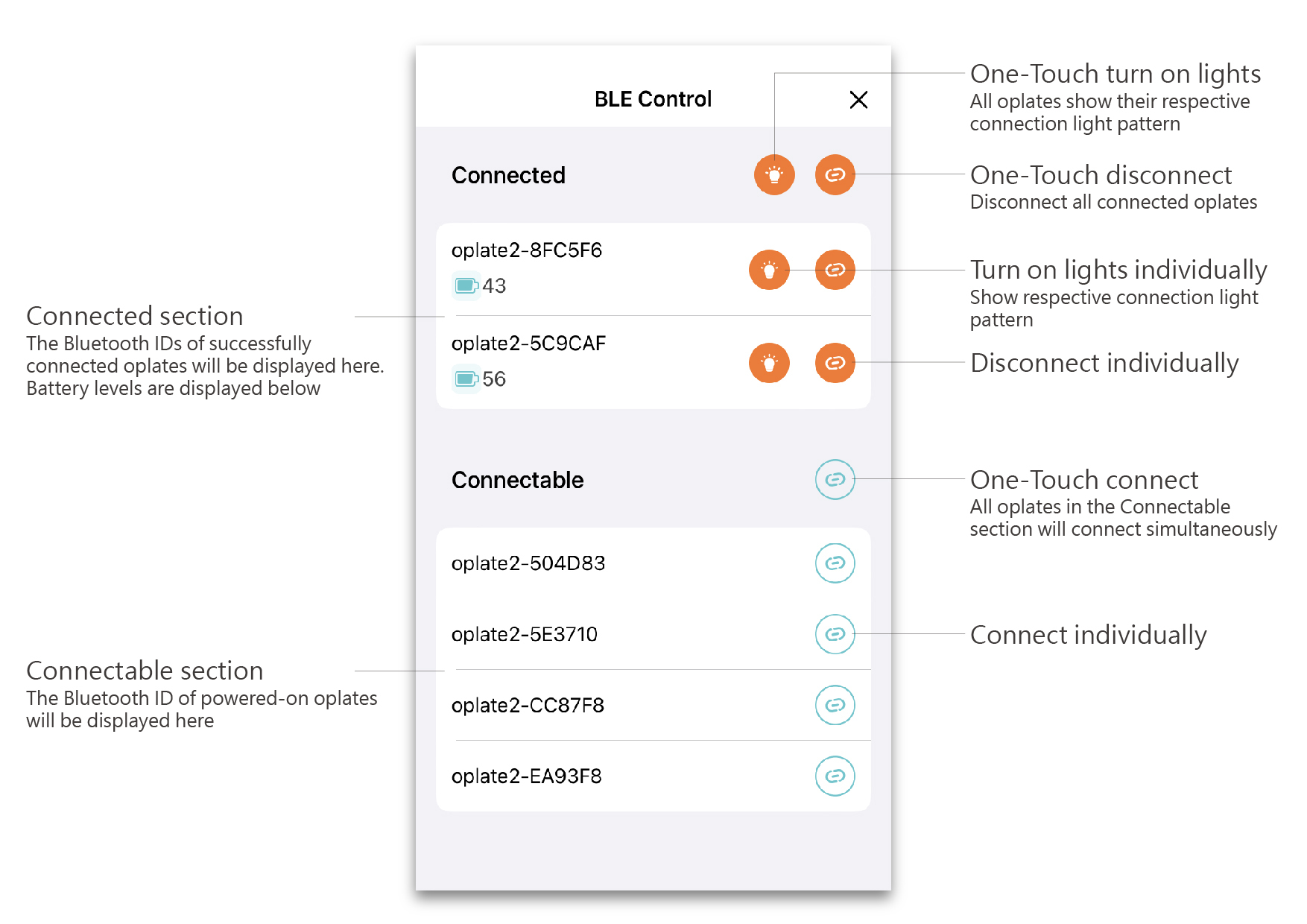Turn on lights for oplate2-8FC5F6

pyautogui.click(x=769, y=270)
